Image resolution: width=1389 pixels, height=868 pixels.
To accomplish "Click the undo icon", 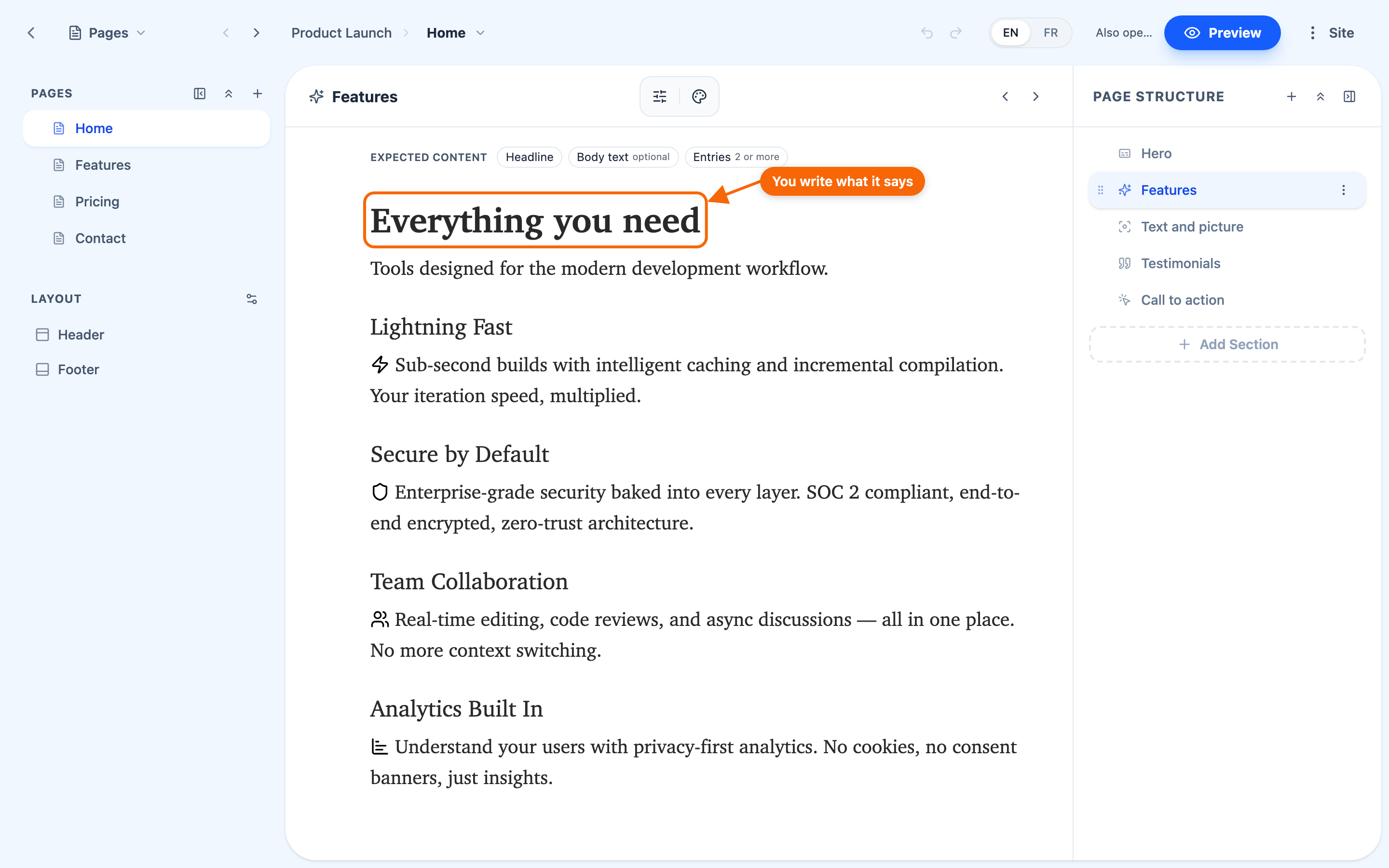I will coord(926,33).
